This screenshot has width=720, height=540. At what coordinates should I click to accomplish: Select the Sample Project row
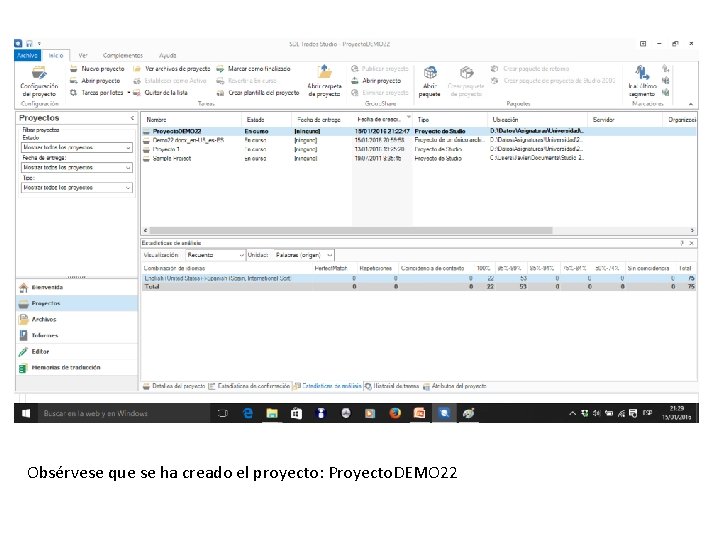click(x=419, y=158)
